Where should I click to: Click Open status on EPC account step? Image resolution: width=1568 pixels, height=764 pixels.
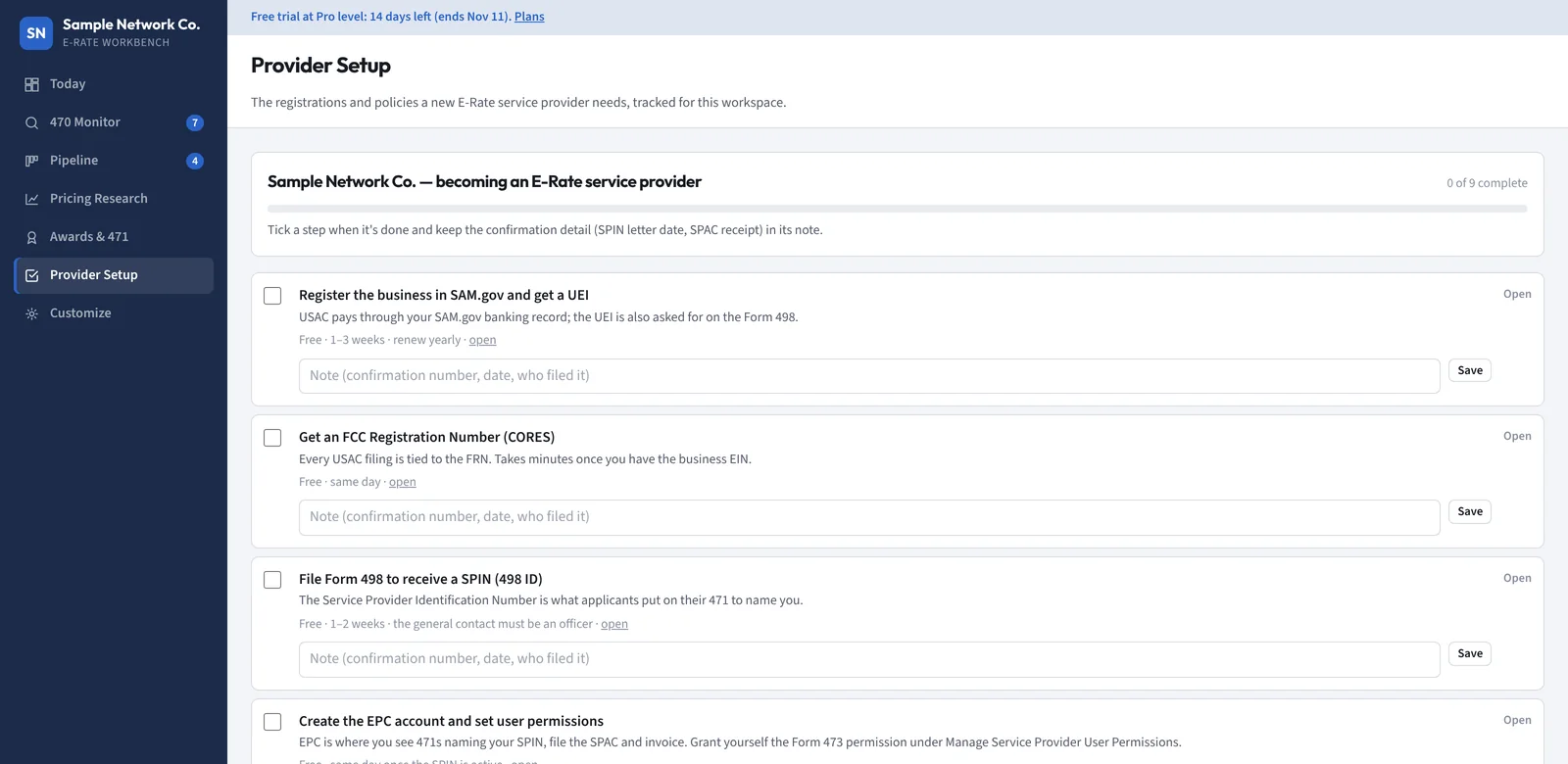[x=1517, y=720]
